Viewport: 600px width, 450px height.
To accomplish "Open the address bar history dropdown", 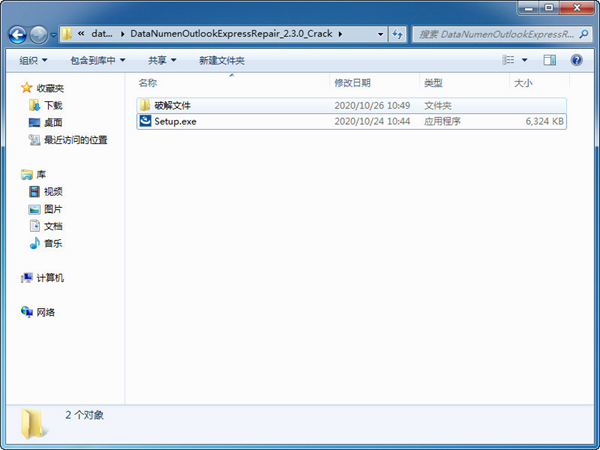I will tap(380, 34).
